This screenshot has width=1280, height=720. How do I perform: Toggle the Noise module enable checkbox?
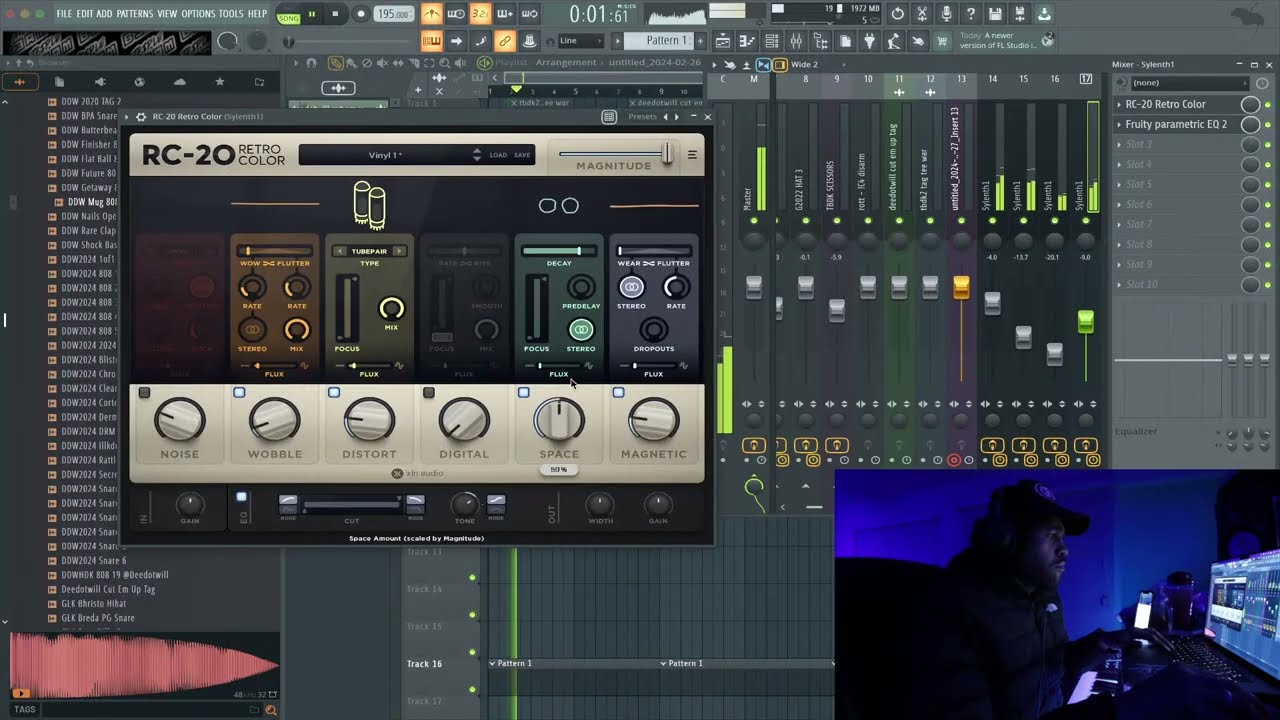pos(144,393)
